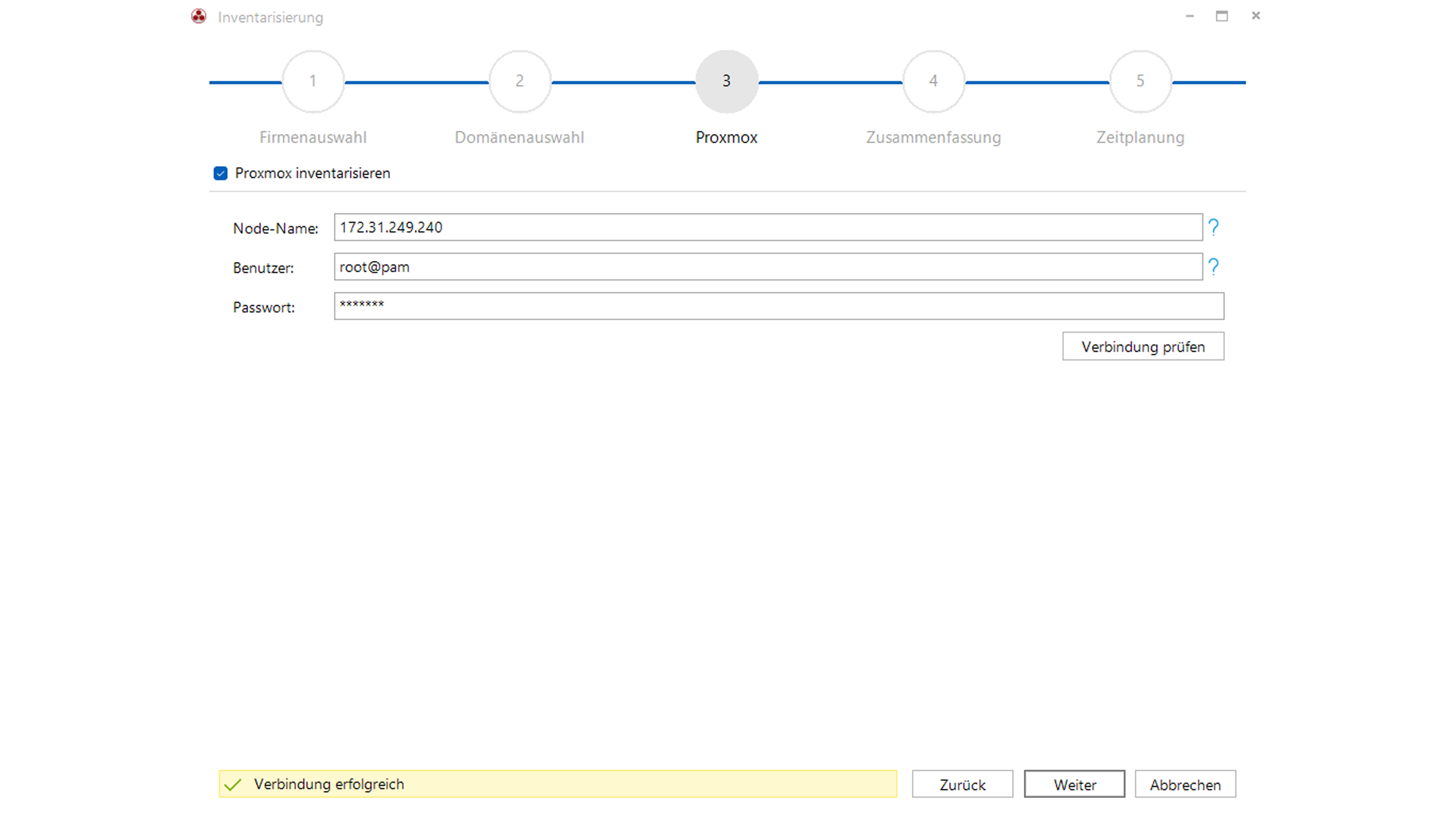Focus the Benutzer field with root@pam

point(768,267)
